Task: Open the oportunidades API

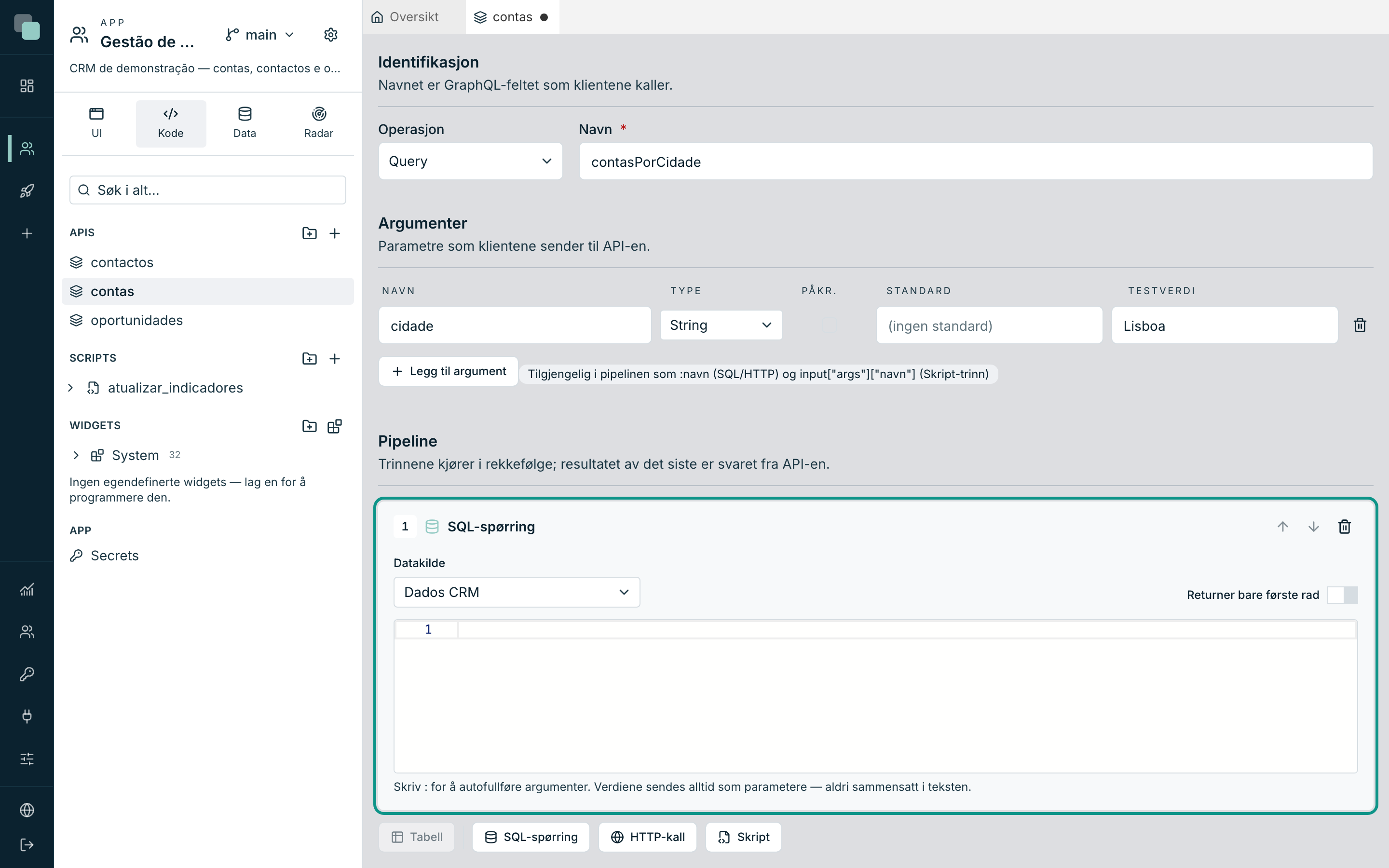Action: click(208, 320)
